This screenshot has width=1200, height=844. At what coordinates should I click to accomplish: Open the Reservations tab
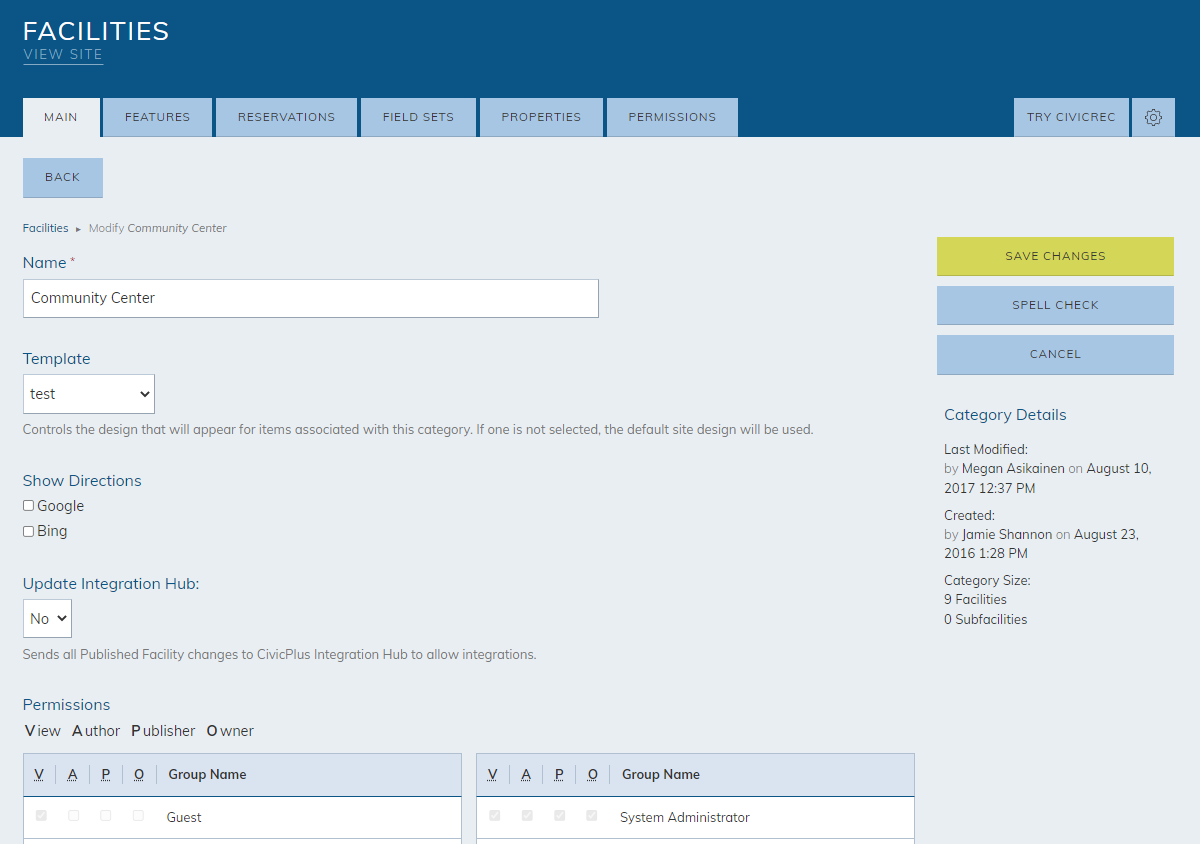coord(286,117)
